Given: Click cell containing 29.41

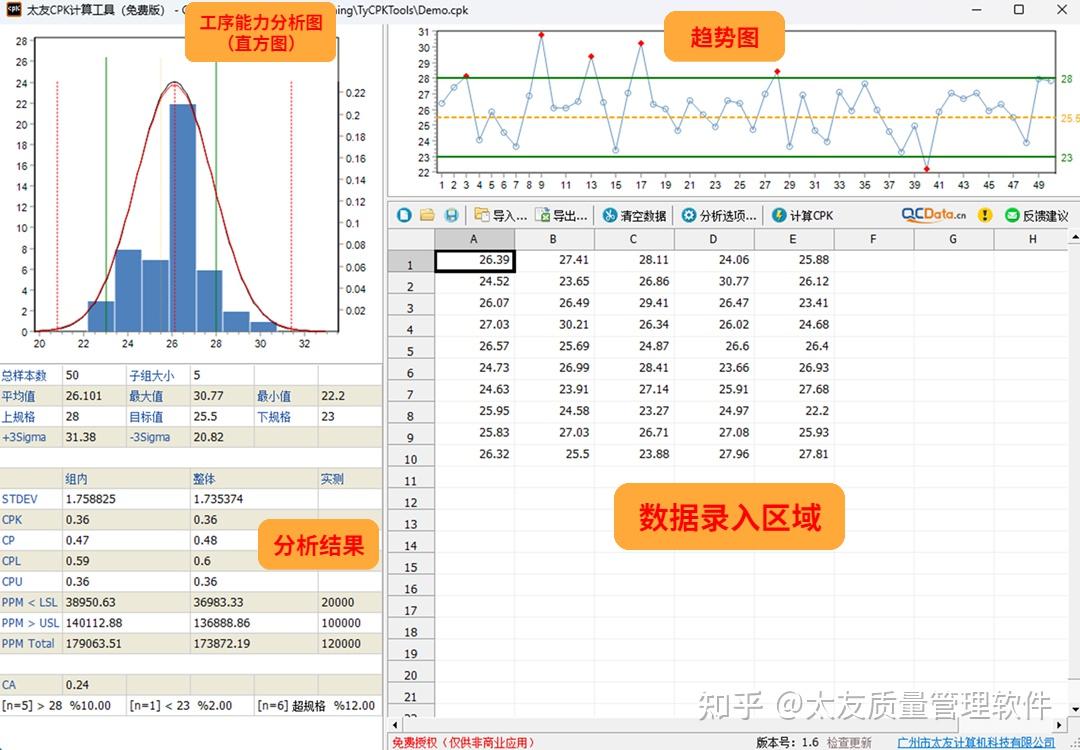Looking at the screenshot, I should pyautogui.click(x=634, y=303).
